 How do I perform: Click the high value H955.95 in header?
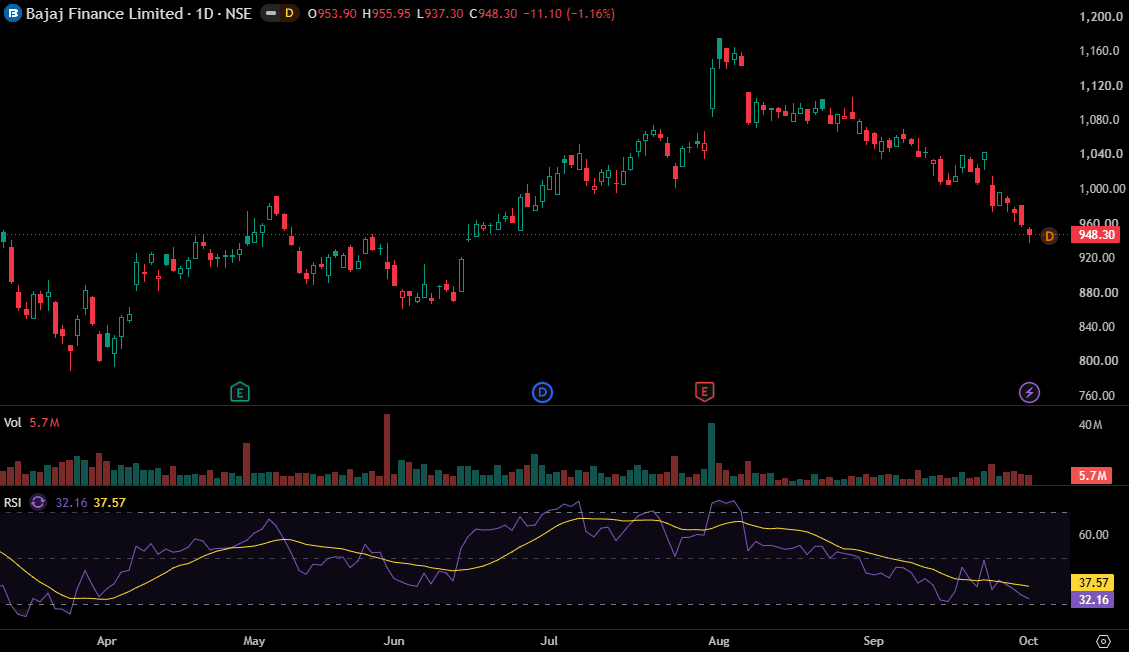[386, 14]
